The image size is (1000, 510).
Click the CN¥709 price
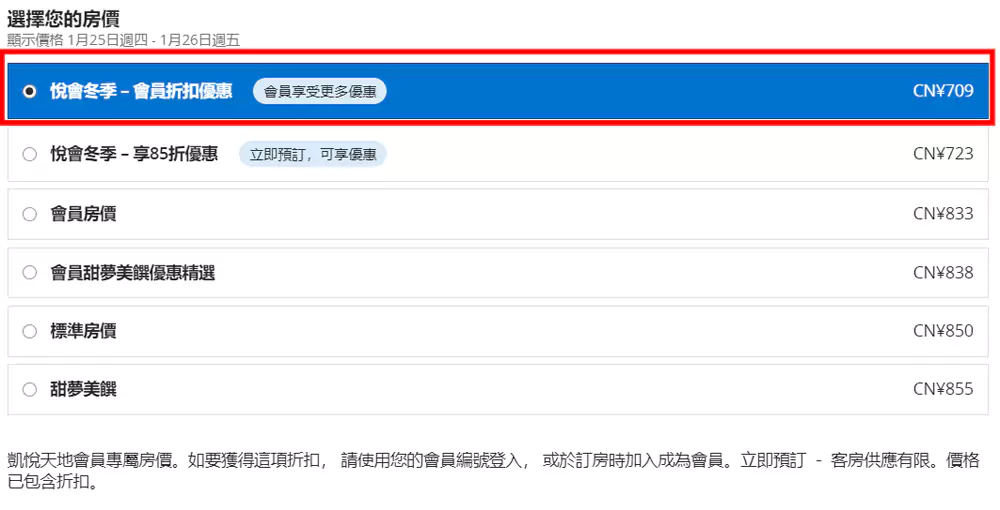tap(943, 91)
